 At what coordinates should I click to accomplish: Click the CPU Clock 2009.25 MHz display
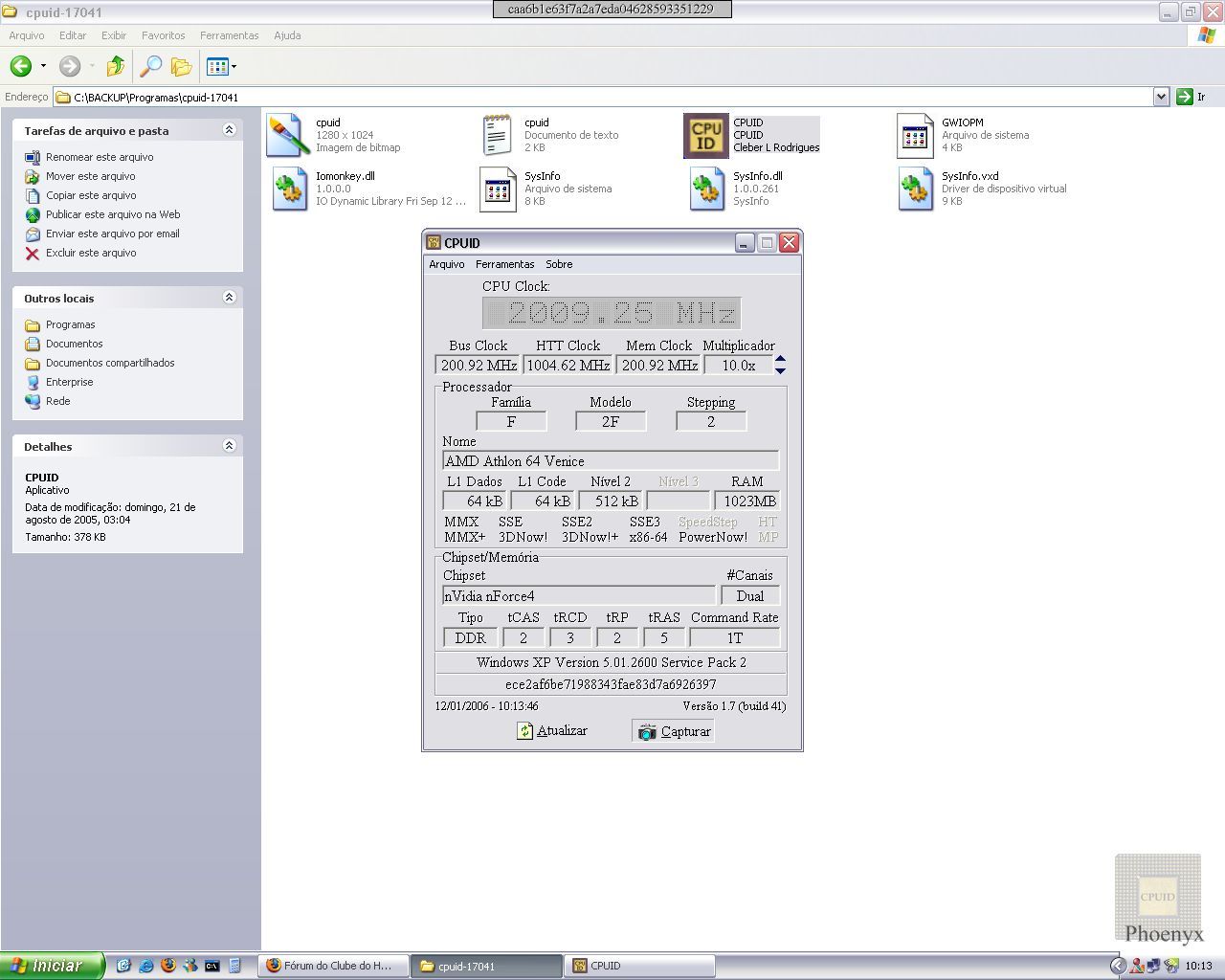click(x=612, y=313)
